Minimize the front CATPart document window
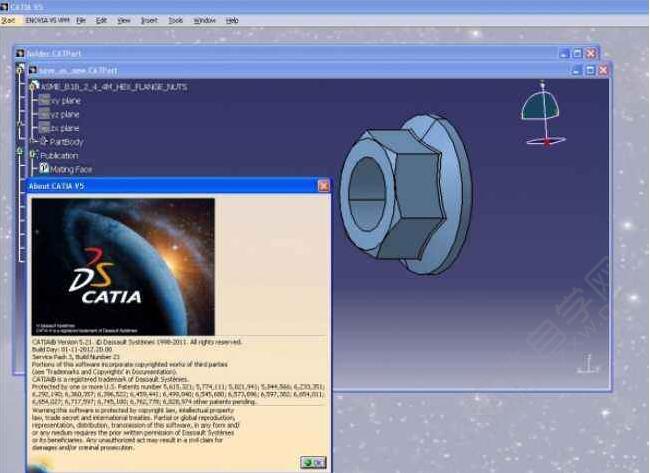Viewport: 650px width, 473px height. click(x=576, y=70)
